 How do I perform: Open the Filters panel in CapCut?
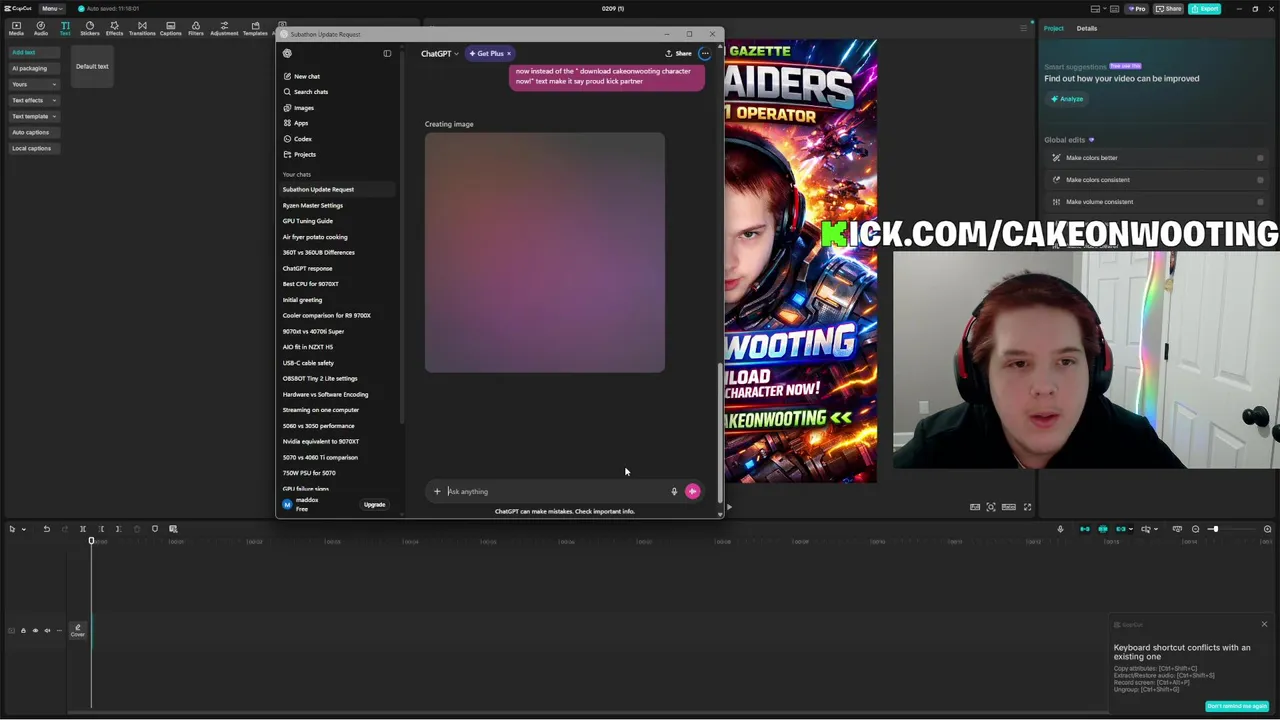pyautogui.click(x=196, y=28)
